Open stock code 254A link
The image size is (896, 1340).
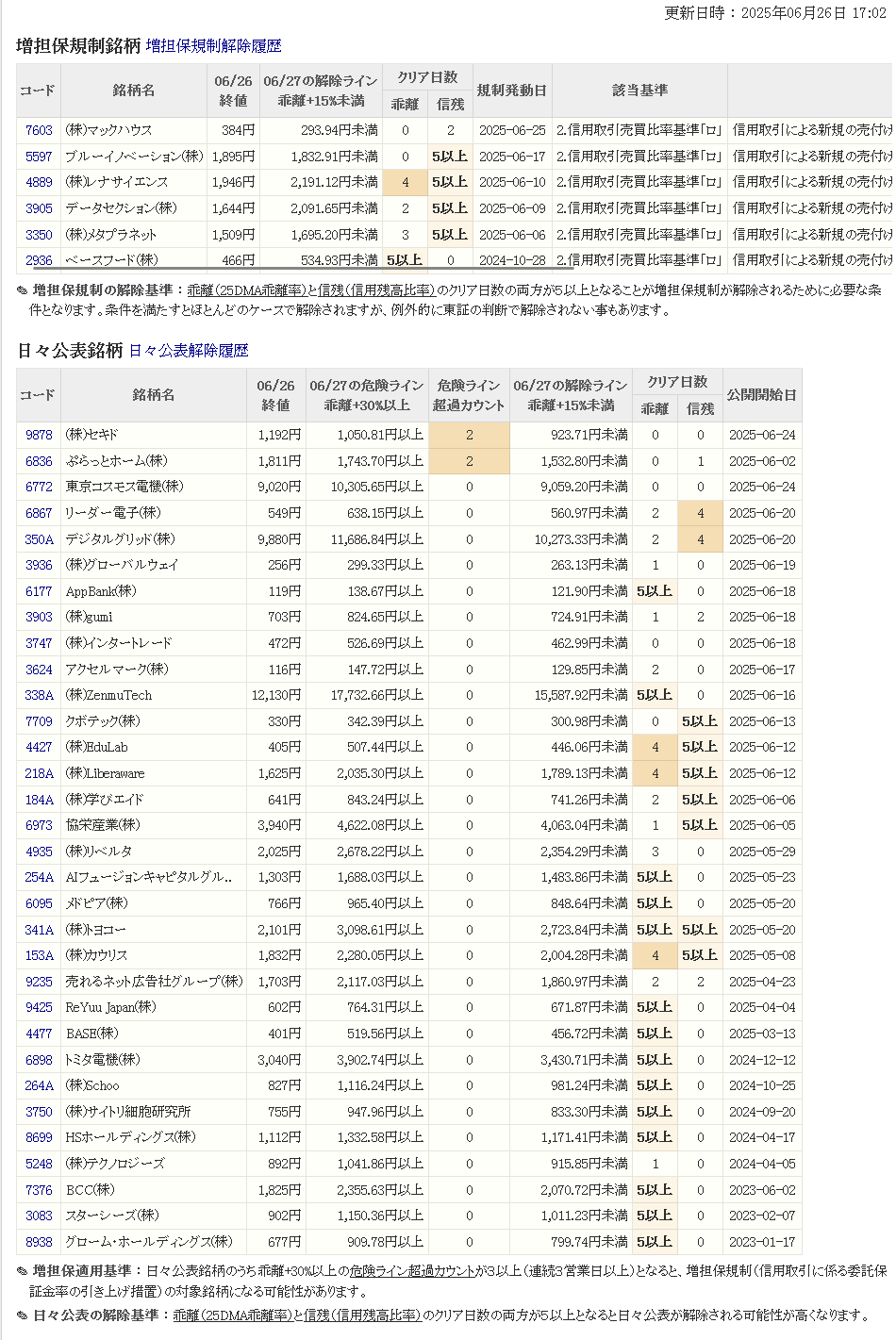(x=39, y=877)
